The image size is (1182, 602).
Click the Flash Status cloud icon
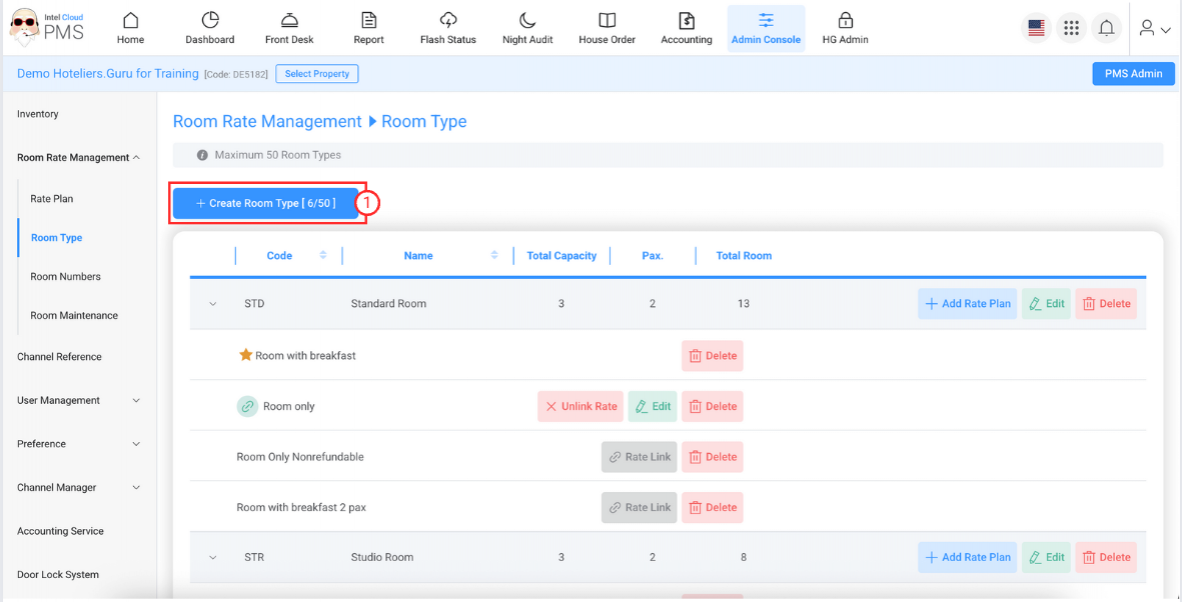click(448, 21)
